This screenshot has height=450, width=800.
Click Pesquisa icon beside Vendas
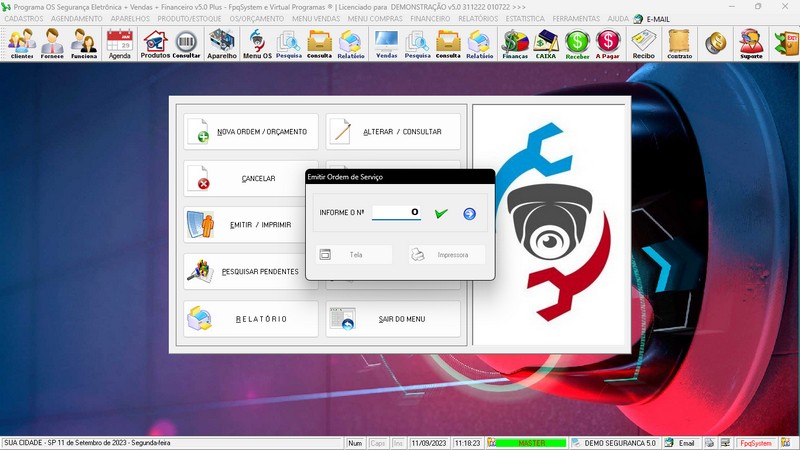[417, 43]
